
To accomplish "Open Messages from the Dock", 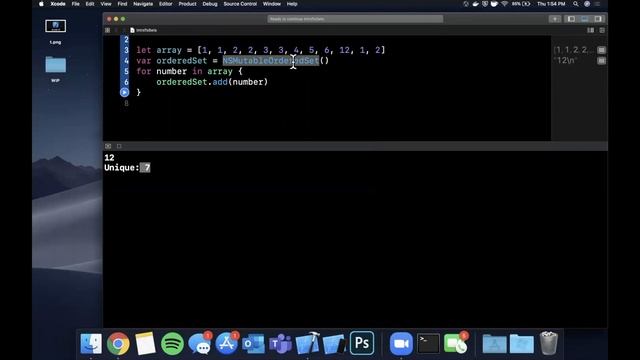I will 200,343.
